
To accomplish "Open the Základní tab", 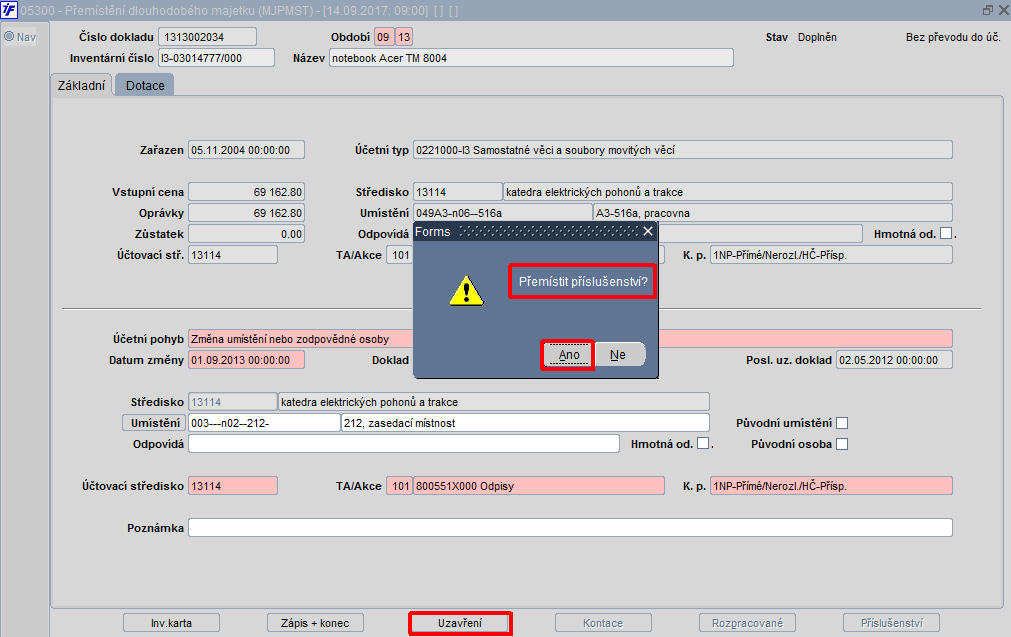I will (81, 85).
